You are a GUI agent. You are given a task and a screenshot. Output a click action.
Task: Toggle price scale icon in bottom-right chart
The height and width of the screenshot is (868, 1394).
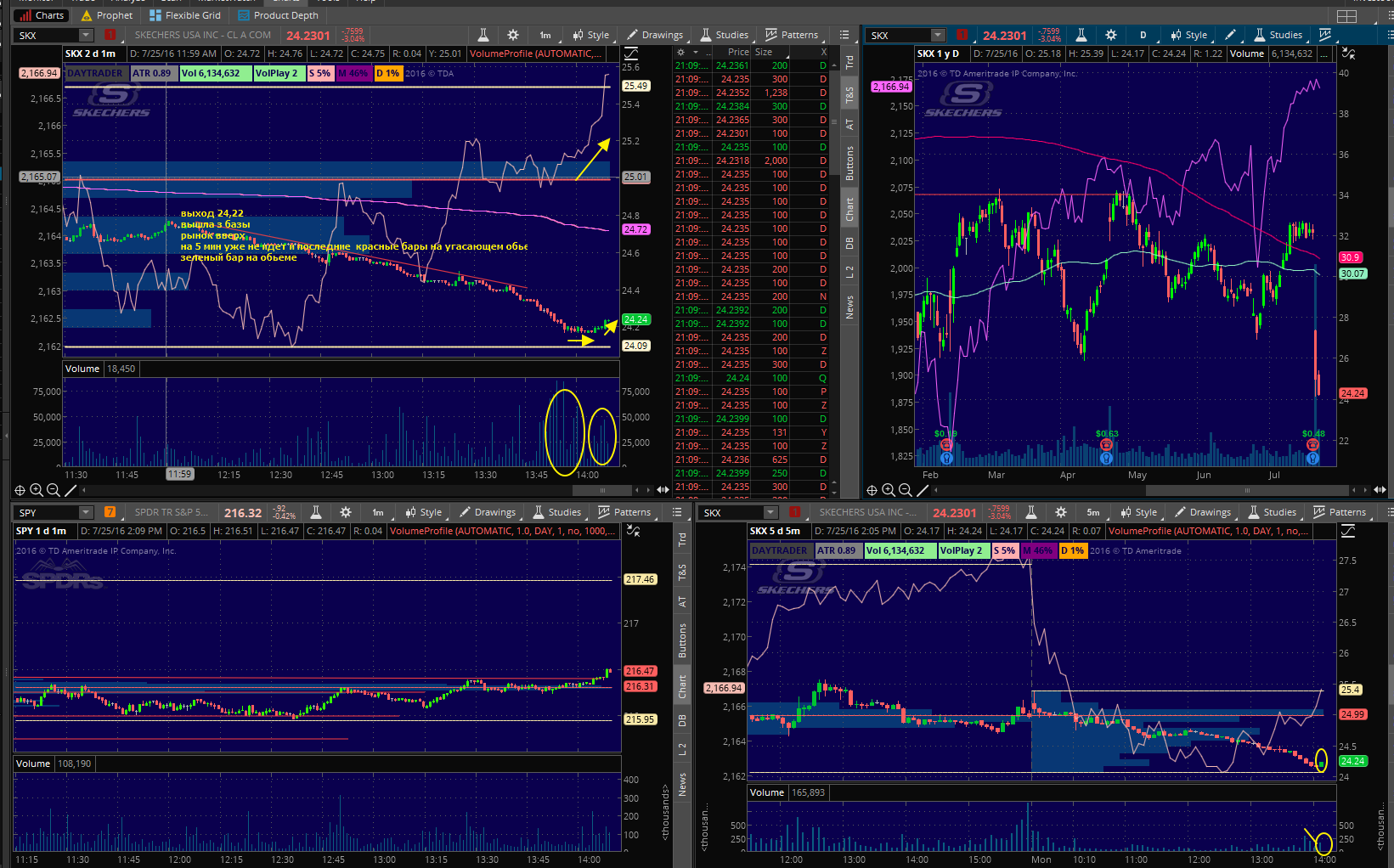pos(1348,531)
